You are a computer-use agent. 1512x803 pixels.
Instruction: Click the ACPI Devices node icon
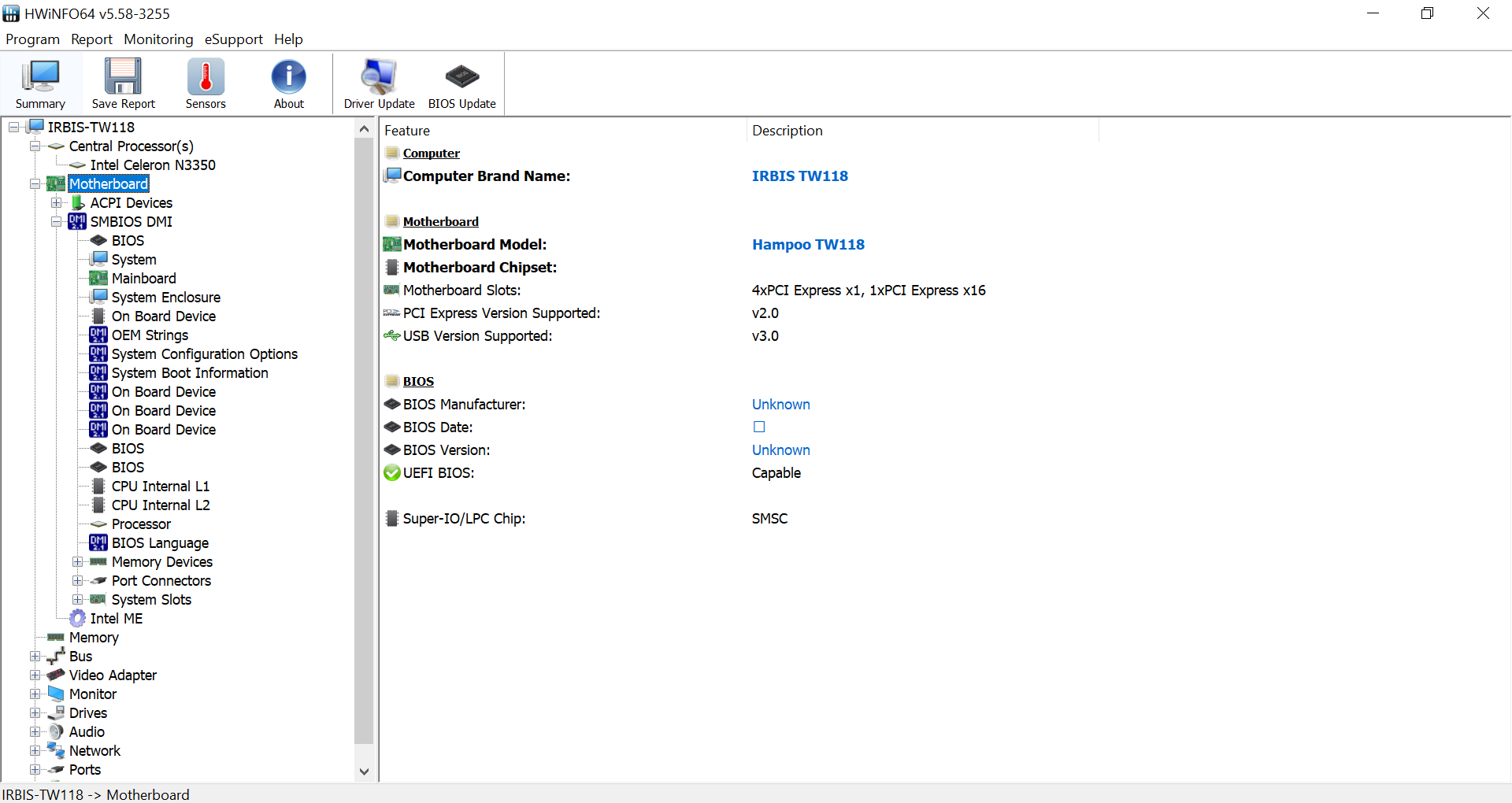pyautogui.click(x=77, y=203)
